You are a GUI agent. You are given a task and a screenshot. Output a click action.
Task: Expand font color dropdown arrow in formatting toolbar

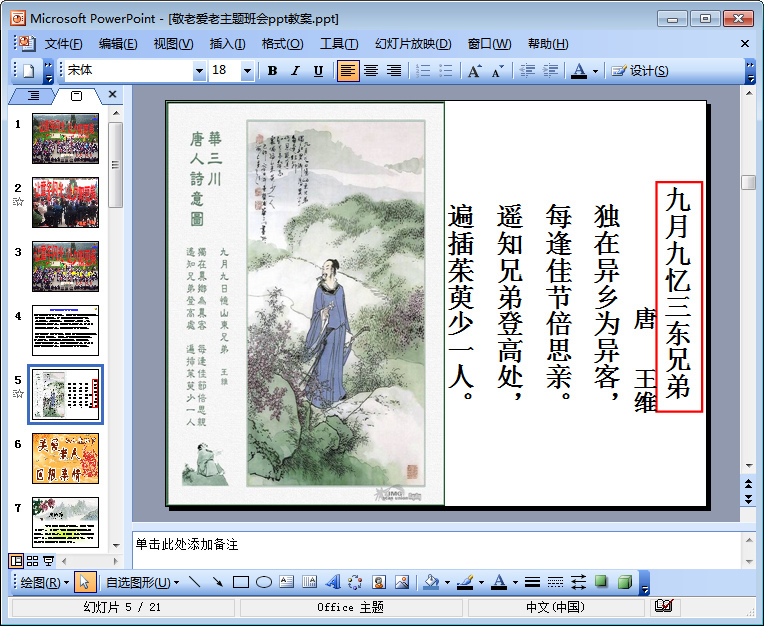(x=595, y=71)
